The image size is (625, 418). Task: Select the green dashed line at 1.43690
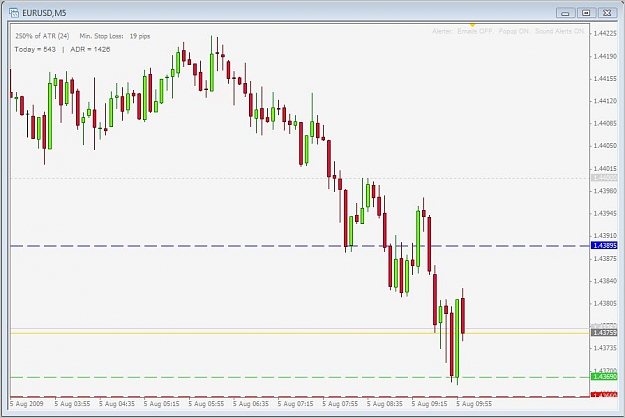click(300, 377)
